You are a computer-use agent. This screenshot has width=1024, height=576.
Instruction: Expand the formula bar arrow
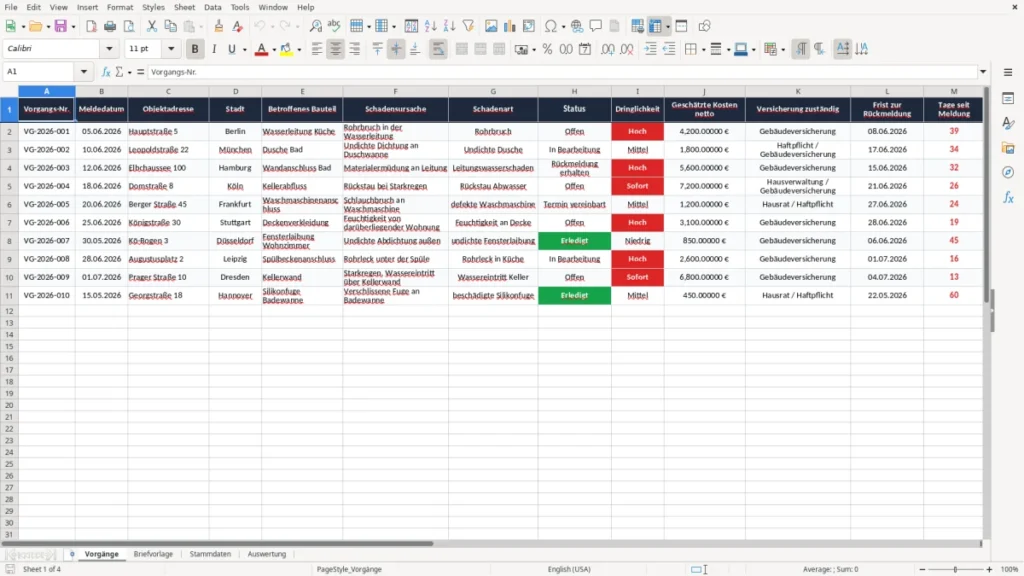(983, 72)
